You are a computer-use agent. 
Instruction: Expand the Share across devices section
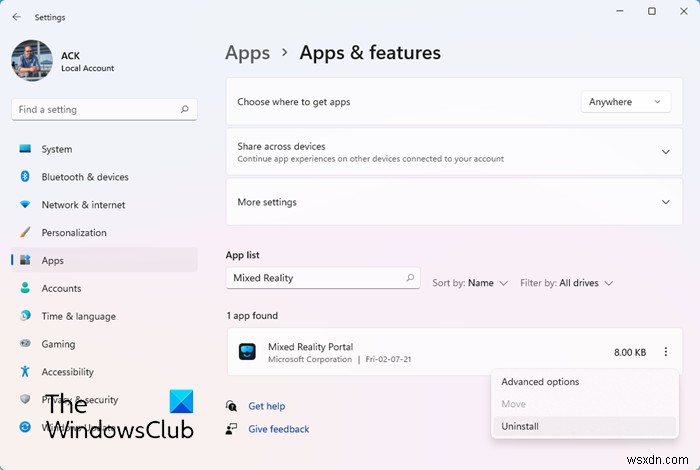coord(454,152)
